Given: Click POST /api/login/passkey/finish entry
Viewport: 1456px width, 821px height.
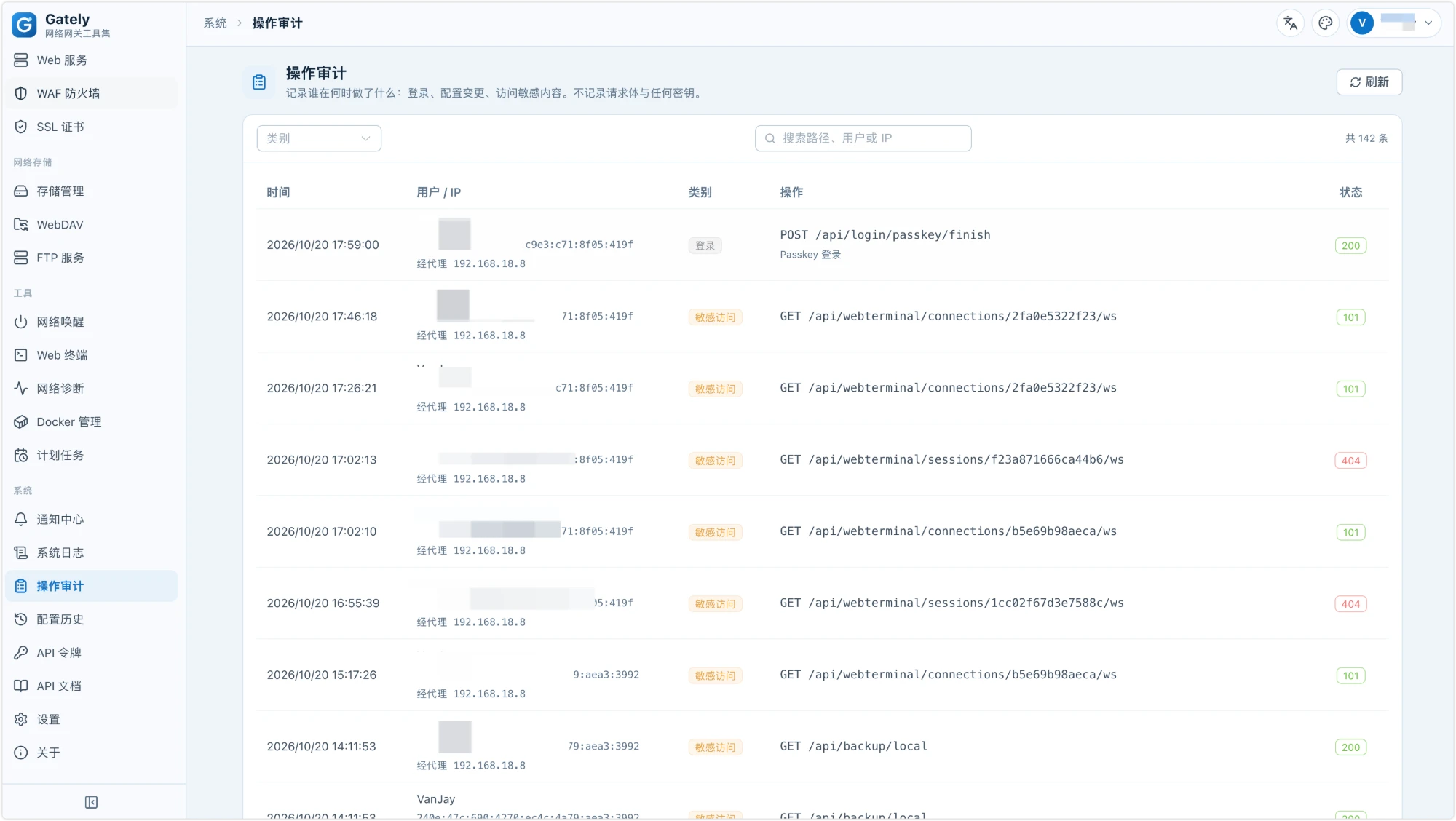Looking at the screenshot, I should pyautogui.click(x=885, y=235).
